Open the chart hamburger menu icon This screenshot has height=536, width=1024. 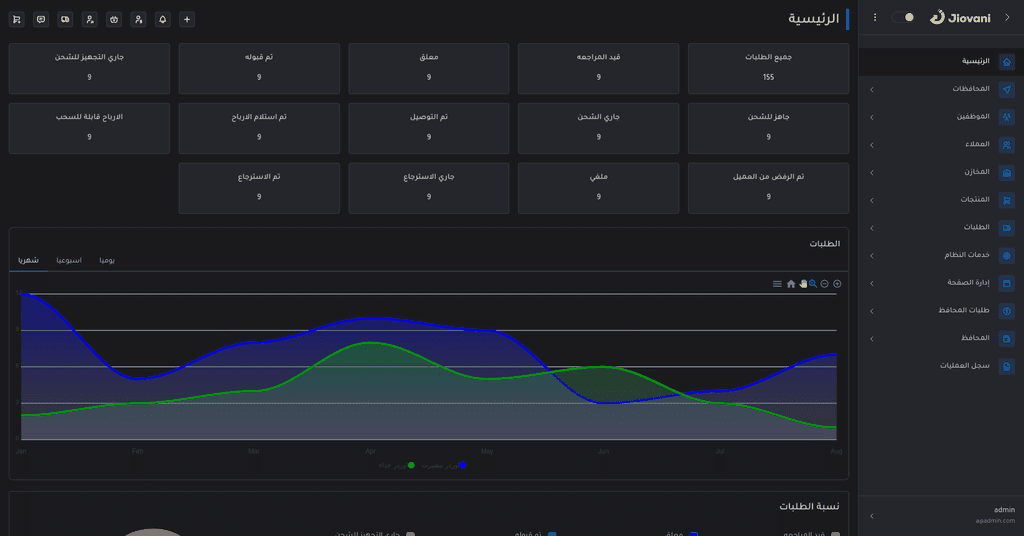tap(777, 284)
